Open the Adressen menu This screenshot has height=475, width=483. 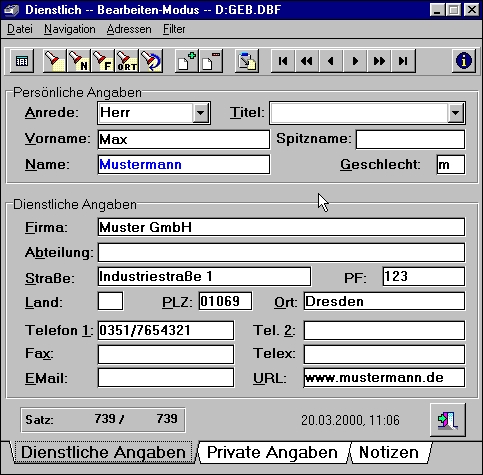coord(129,29)
